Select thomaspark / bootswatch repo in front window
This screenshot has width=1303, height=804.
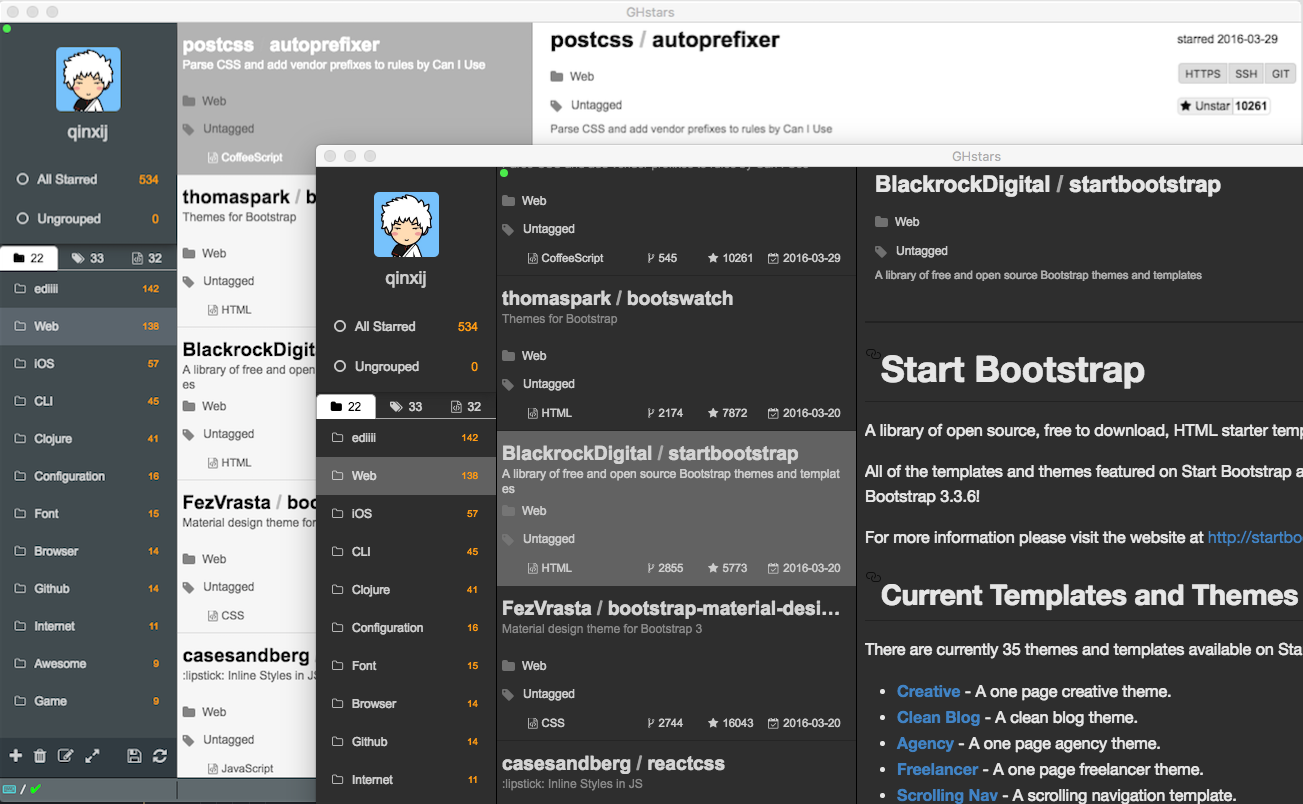pyautogui.click(x=676, y=353)
